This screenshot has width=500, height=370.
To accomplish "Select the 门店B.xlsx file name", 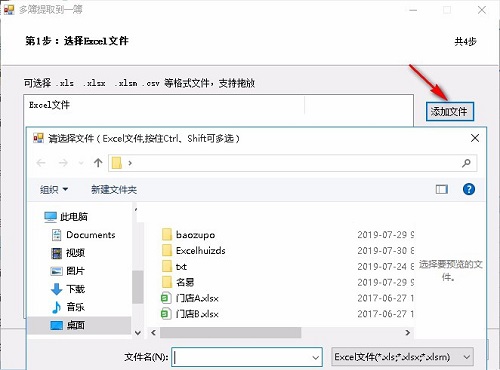I will (x=197, y=314).
